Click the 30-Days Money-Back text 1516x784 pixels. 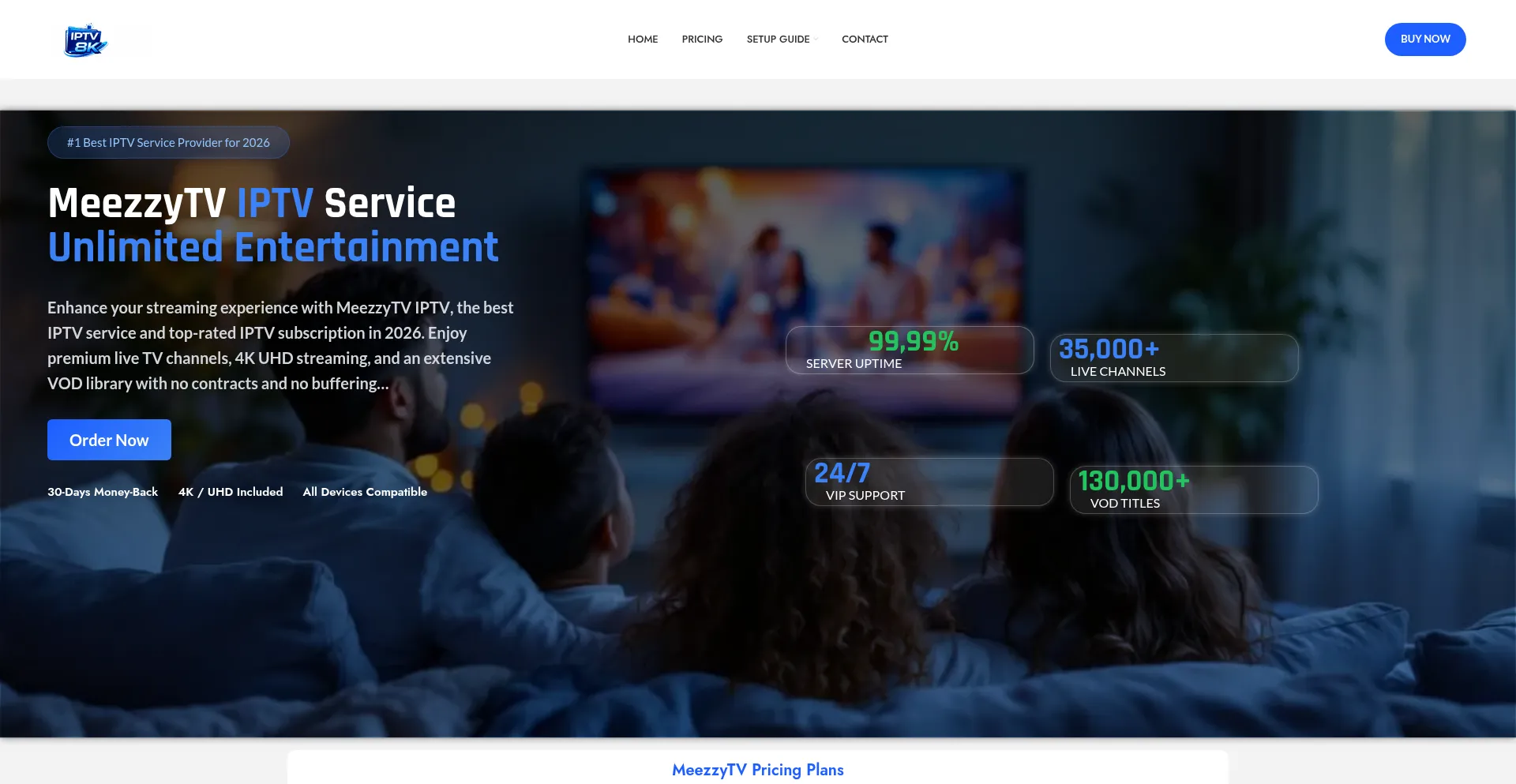[103, 492]
